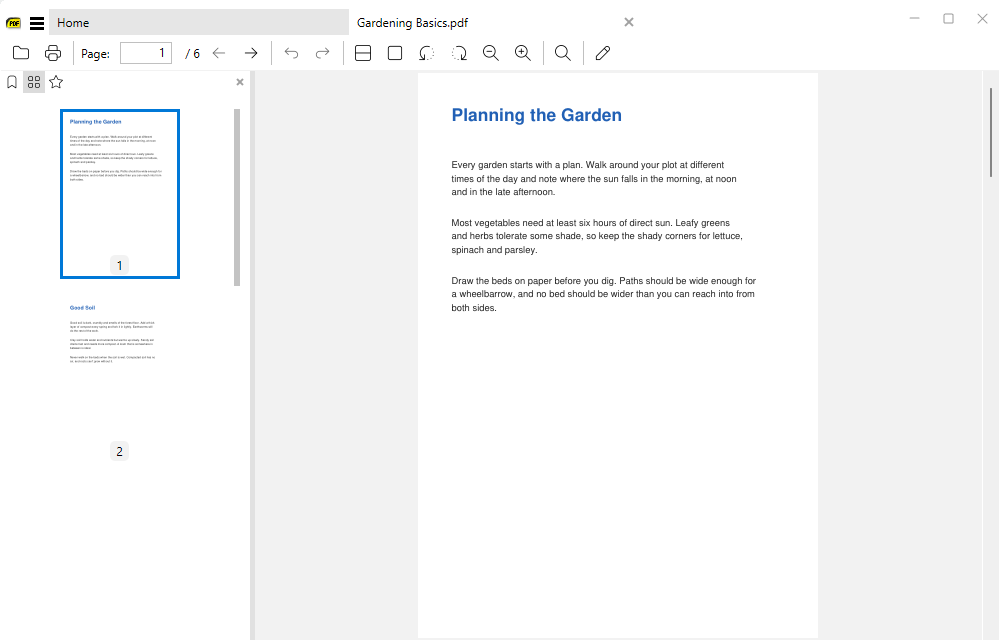This screenshot has width=1000, height=641.
Task: Click the yellow PDF app logo
Action: pos(13,24)
